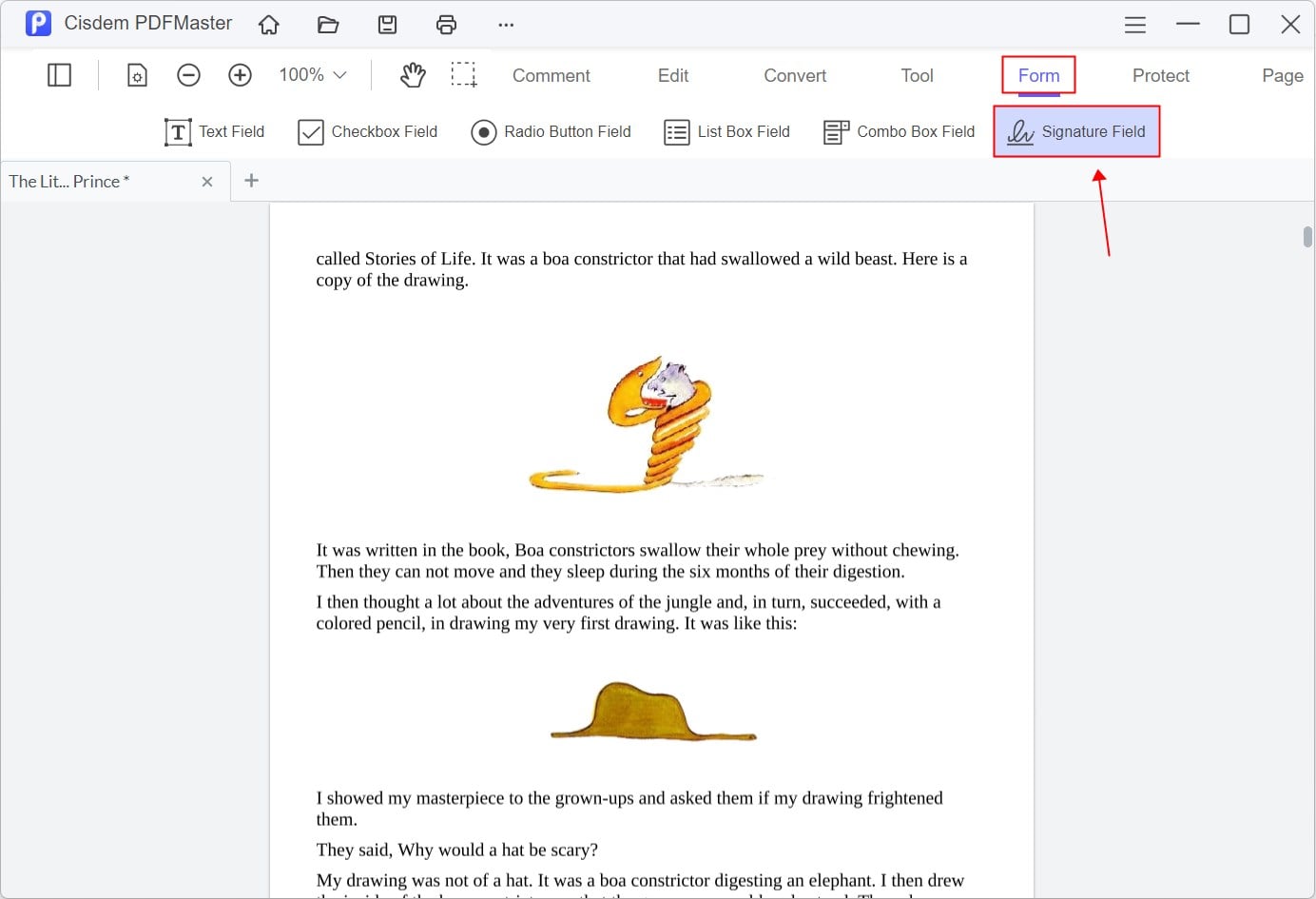Select the Combo Box Field tool
Screen dimensions: 1316x899
tap(898, 131)
